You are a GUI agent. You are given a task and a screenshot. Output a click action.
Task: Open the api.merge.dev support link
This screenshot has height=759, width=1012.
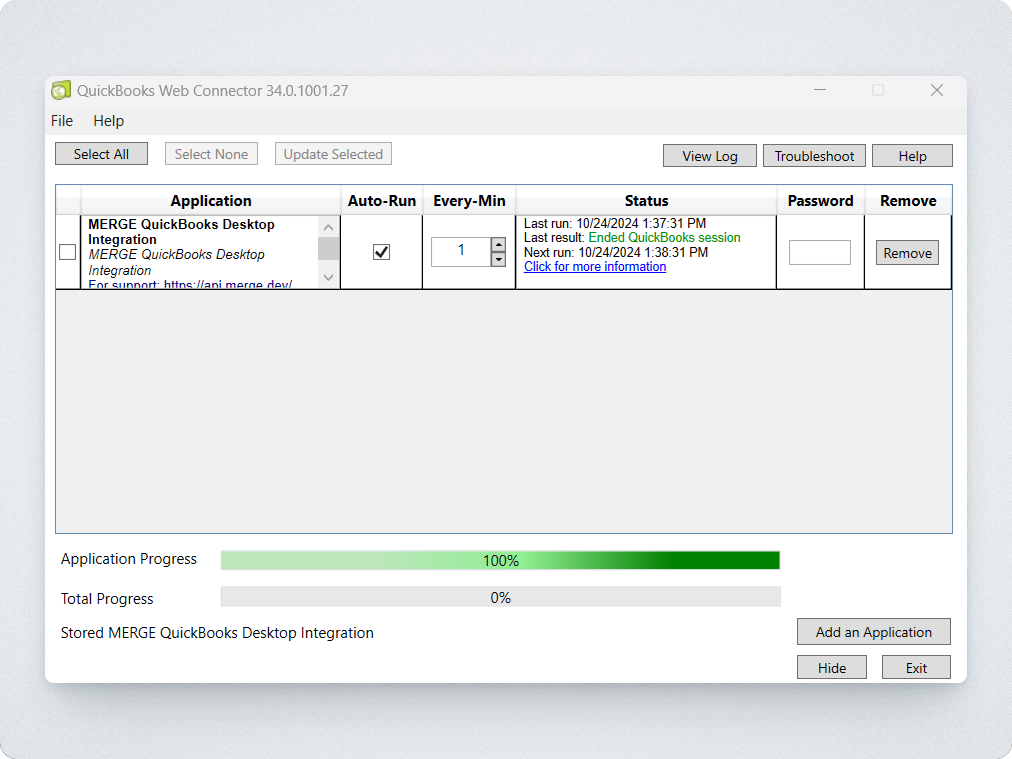(x=228, y=284)
